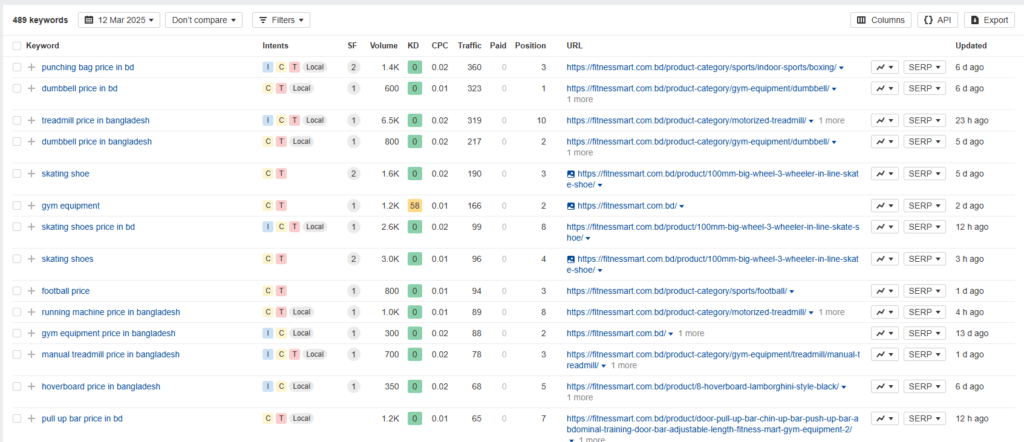Click the Export button
Image resolution: width=1024 pixels, height=442 pixels.
(989, 20)
